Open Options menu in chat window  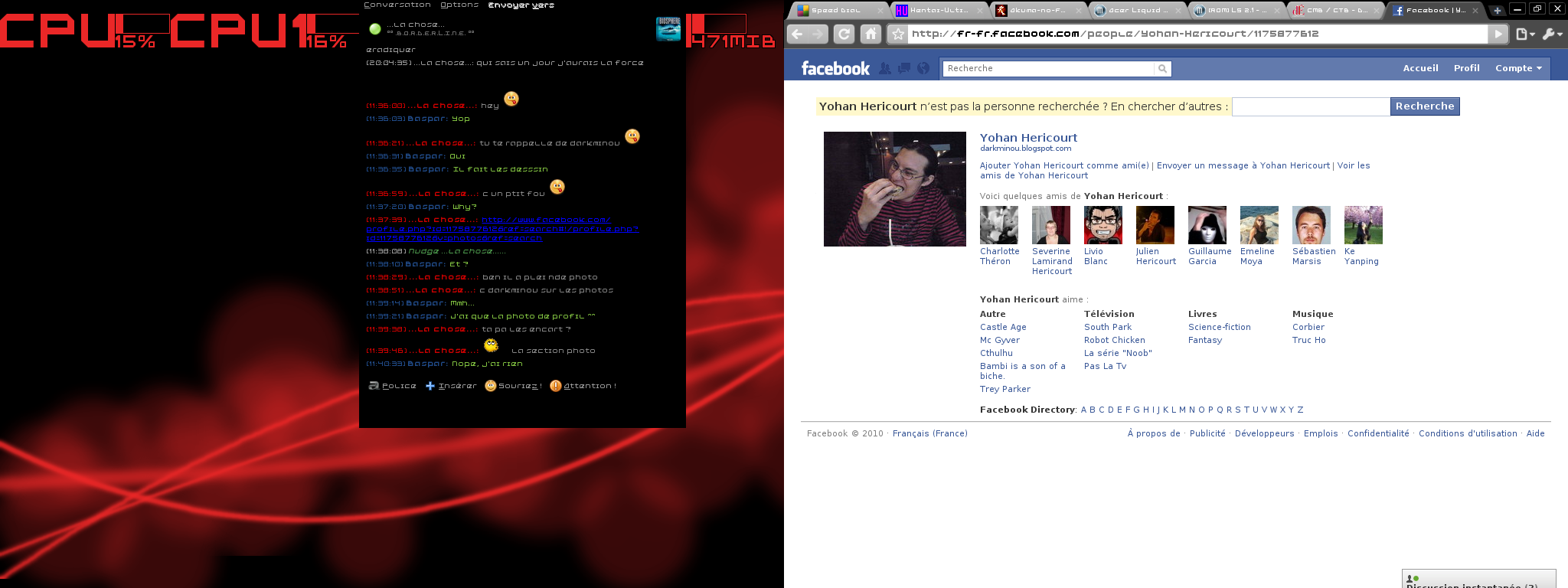(459, 5)
